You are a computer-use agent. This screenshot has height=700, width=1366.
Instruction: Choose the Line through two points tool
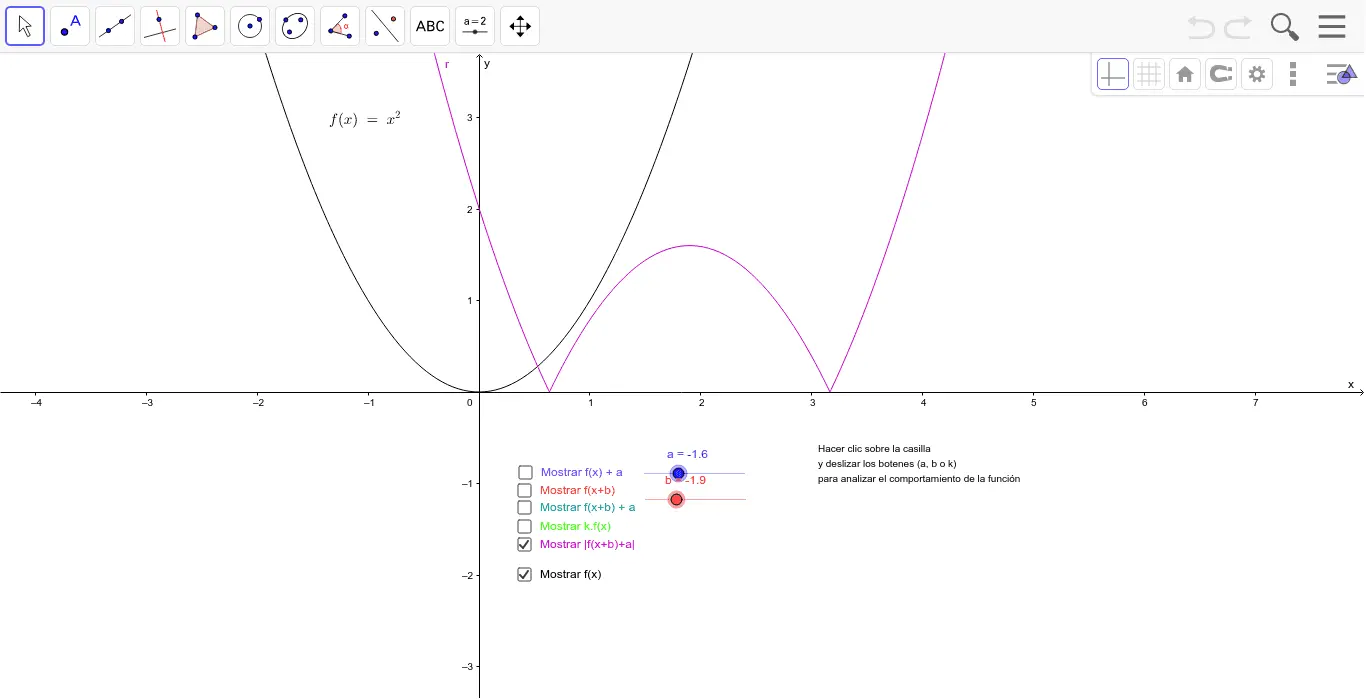(x=115, y=26)
